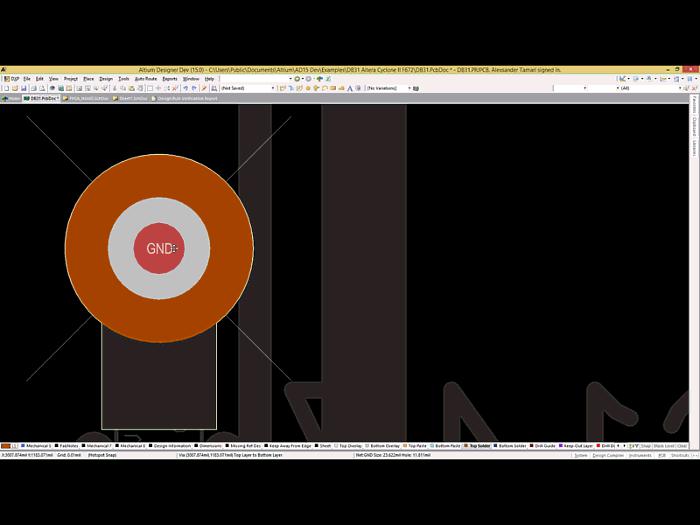Select the Top Paste layer tab
The height and width of the screenshot is (525, 700).
point(415,446)
